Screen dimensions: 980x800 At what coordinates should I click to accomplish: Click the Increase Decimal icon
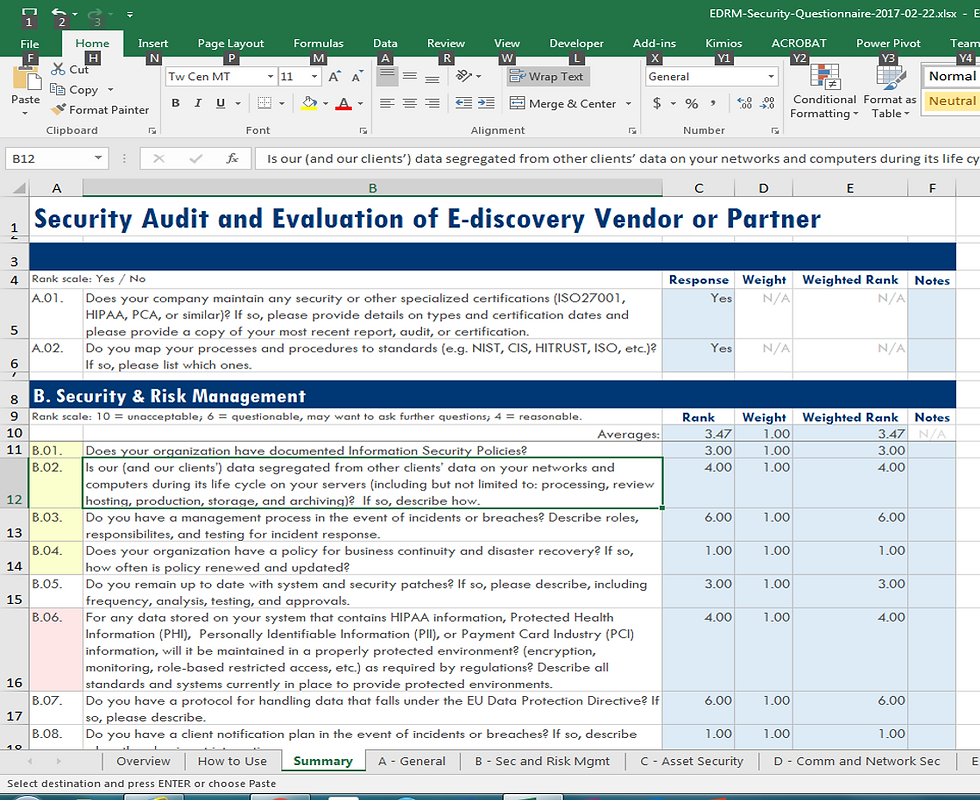pyautogui.click(x=744, y=103)
